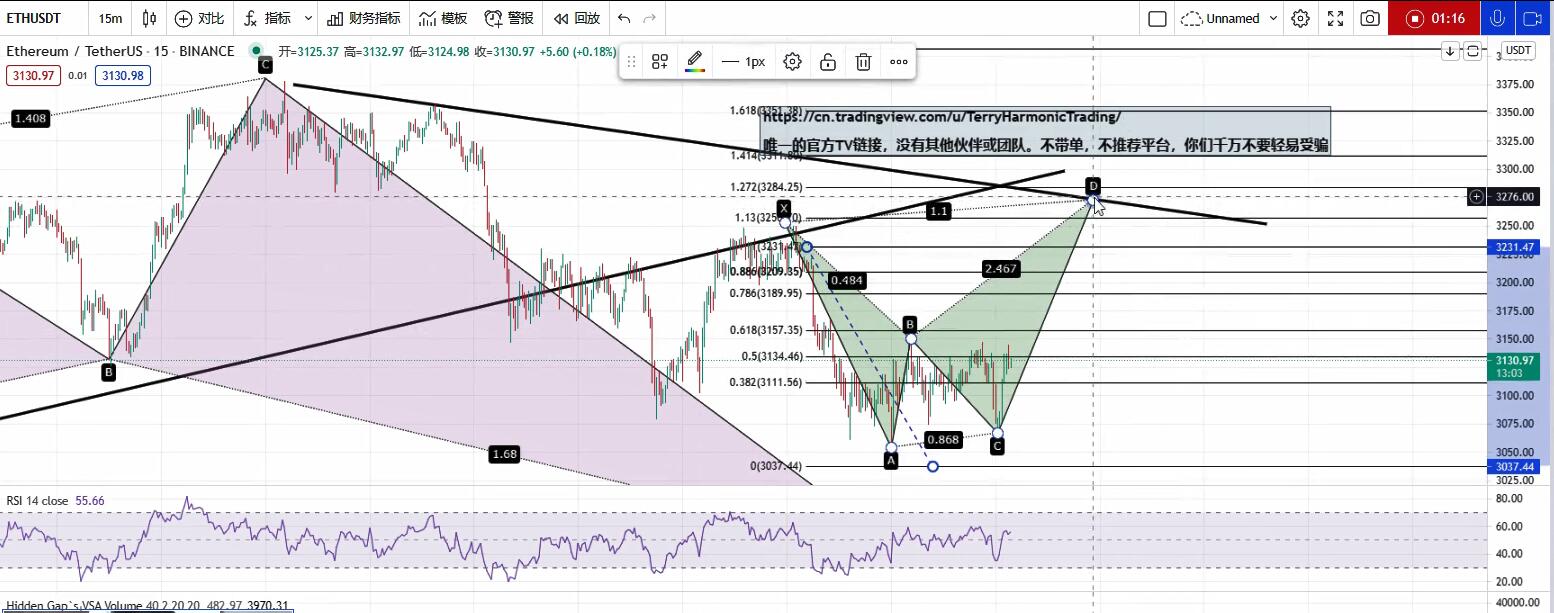The height and width of the screenshot is (613, 1554).
Task: Grab the drawing toolbar drag handle
Action: 631,62
